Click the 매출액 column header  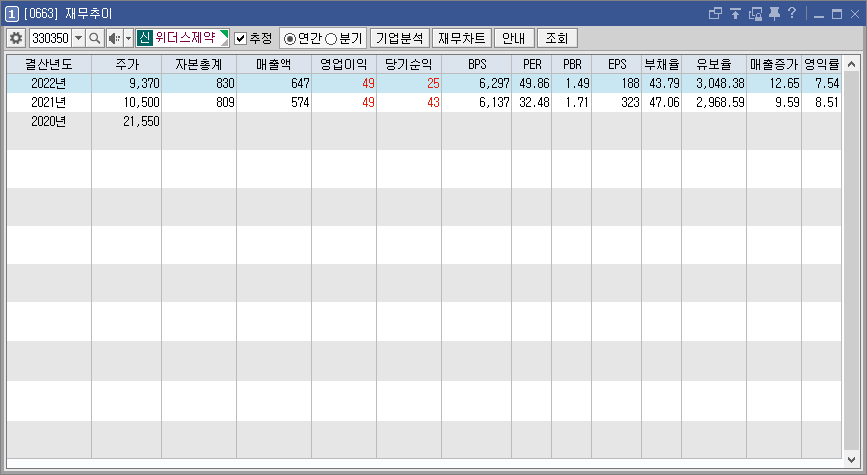[274, 64]
